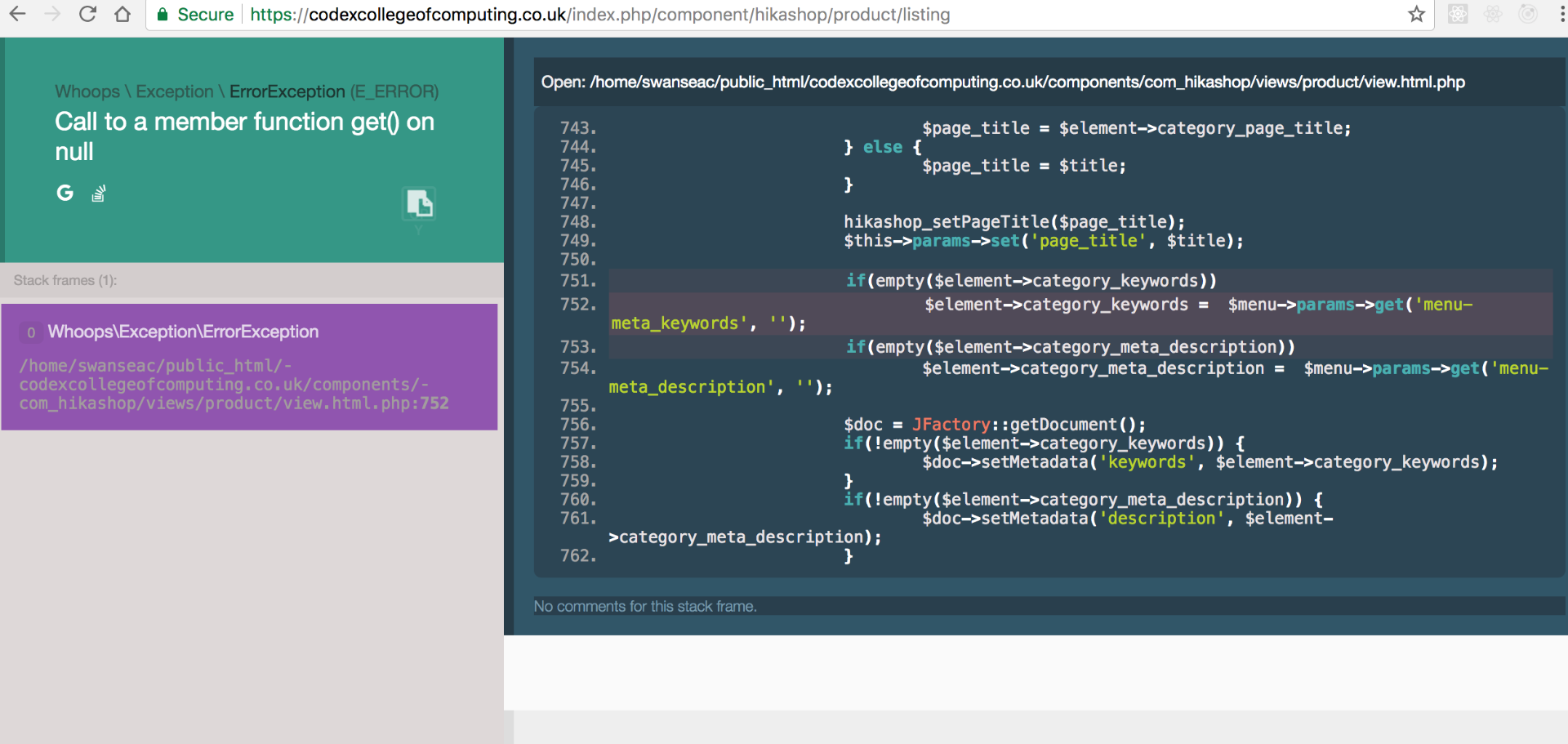Open the view.html.php file path link
The height and width of the screenshot is (744, 1568).
coord(1003,82)
